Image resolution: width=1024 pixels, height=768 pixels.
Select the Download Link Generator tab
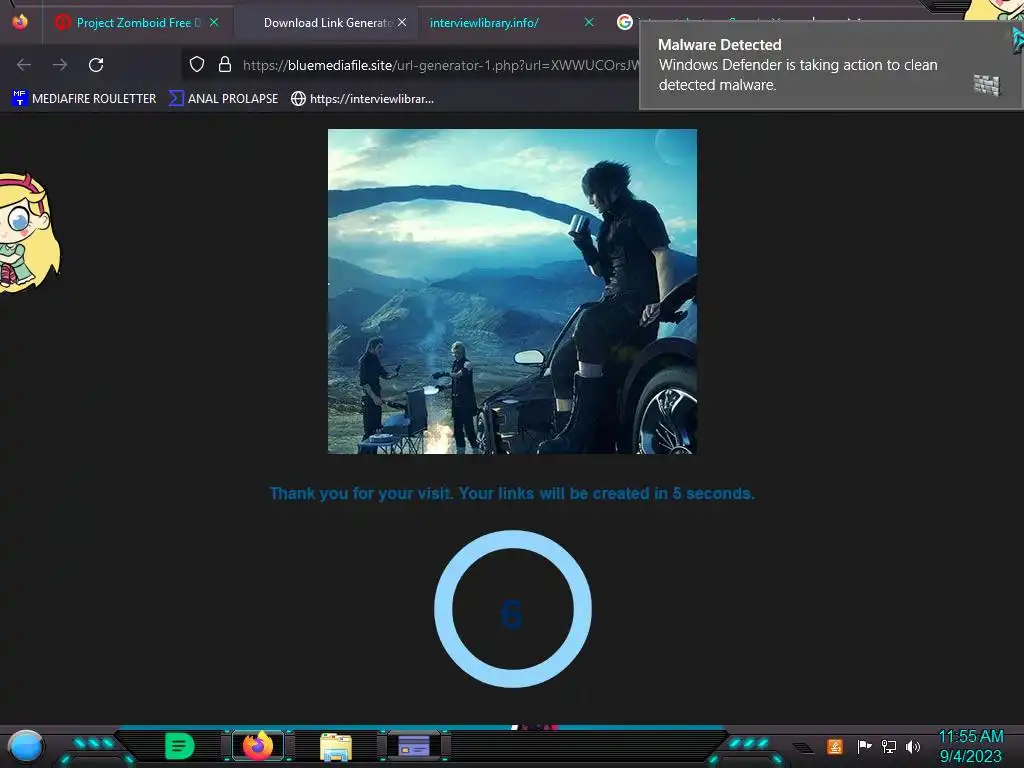tap(327, 23)
